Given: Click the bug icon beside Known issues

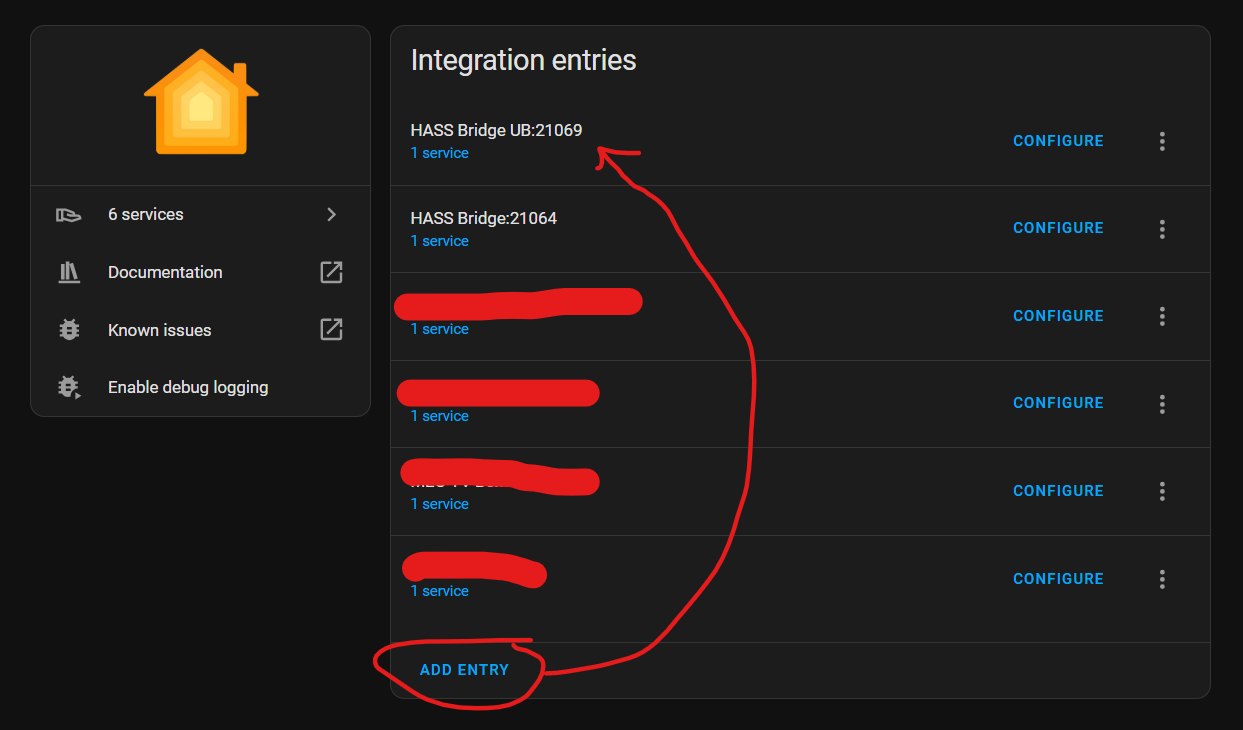Looking at the screenshot, I should click(x=69, y=330).
